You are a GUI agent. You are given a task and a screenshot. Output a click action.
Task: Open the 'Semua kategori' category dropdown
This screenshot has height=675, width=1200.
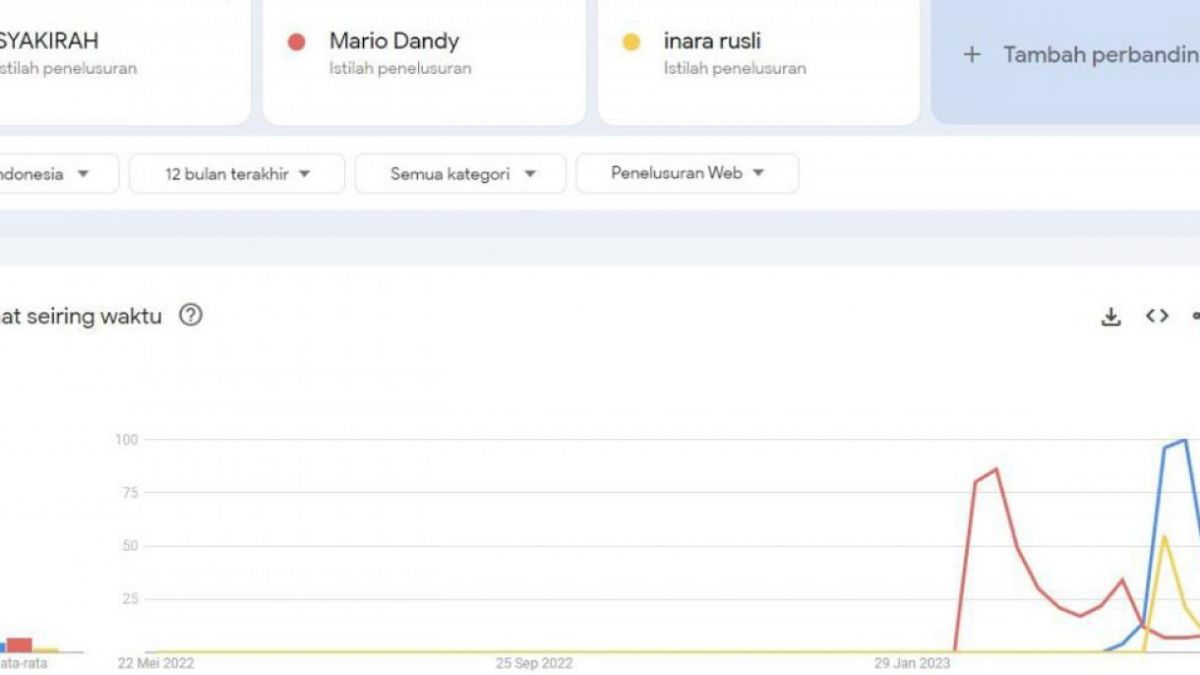point(460,173)
